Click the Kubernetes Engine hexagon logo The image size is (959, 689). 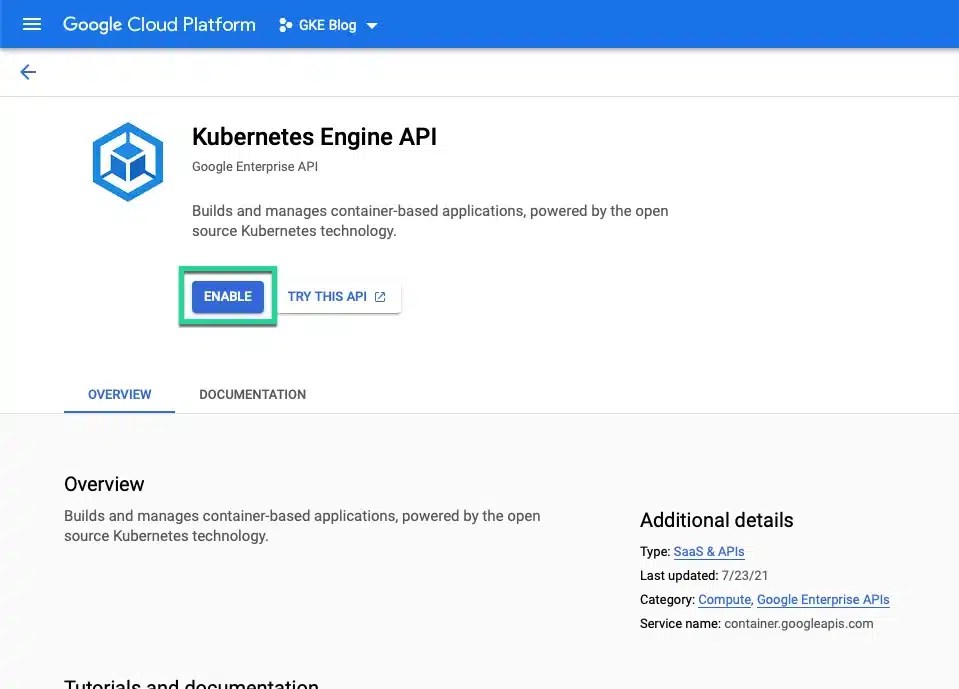pos(127,160)
